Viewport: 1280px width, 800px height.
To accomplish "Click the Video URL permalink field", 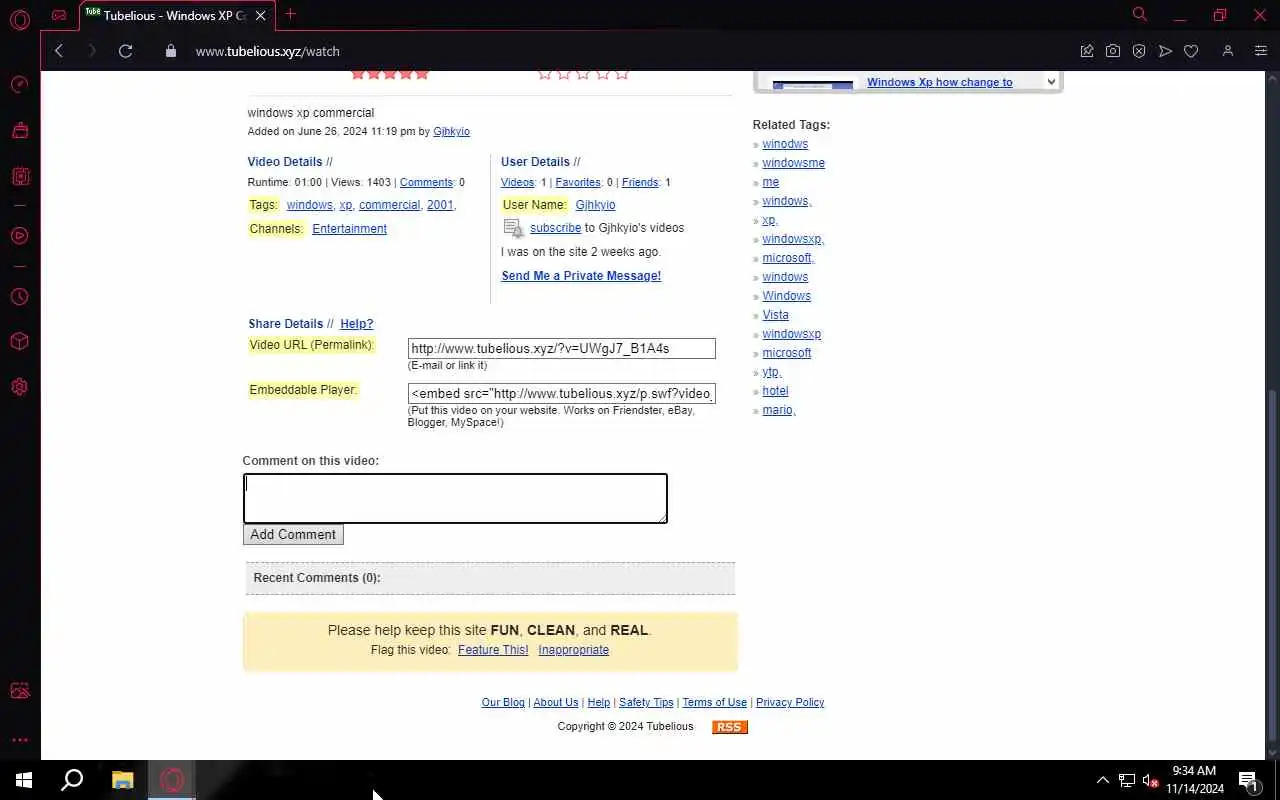I will pos(562,349).
